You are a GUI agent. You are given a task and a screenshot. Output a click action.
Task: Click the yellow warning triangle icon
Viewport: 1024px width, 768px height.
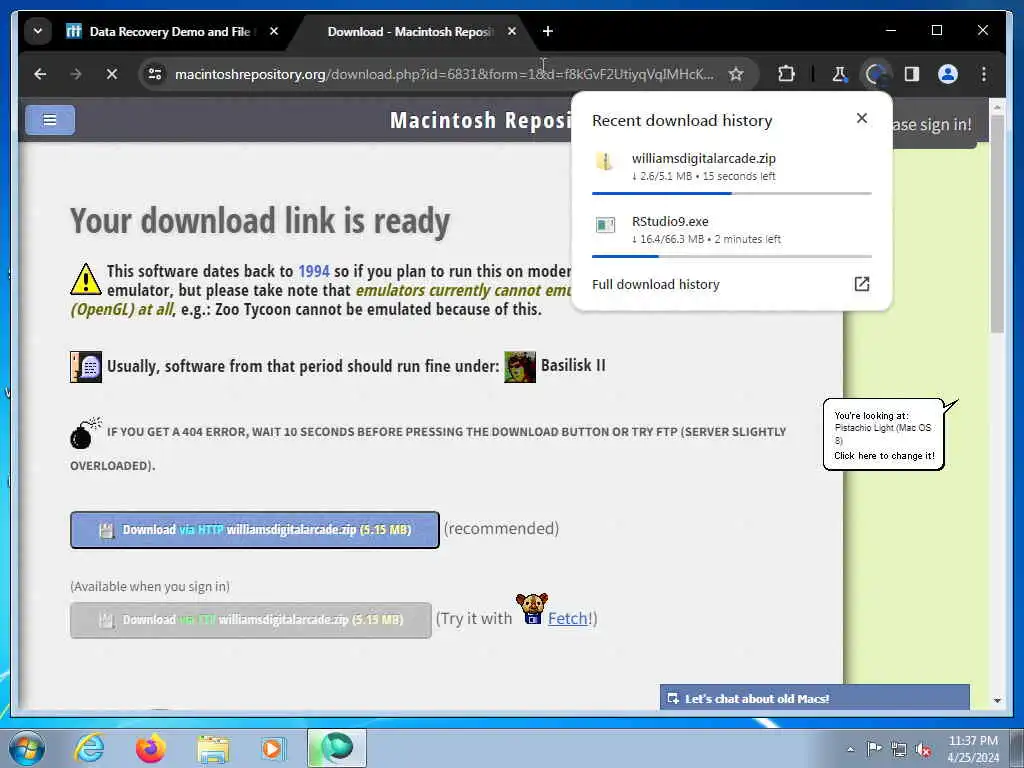tap(86, 280)
